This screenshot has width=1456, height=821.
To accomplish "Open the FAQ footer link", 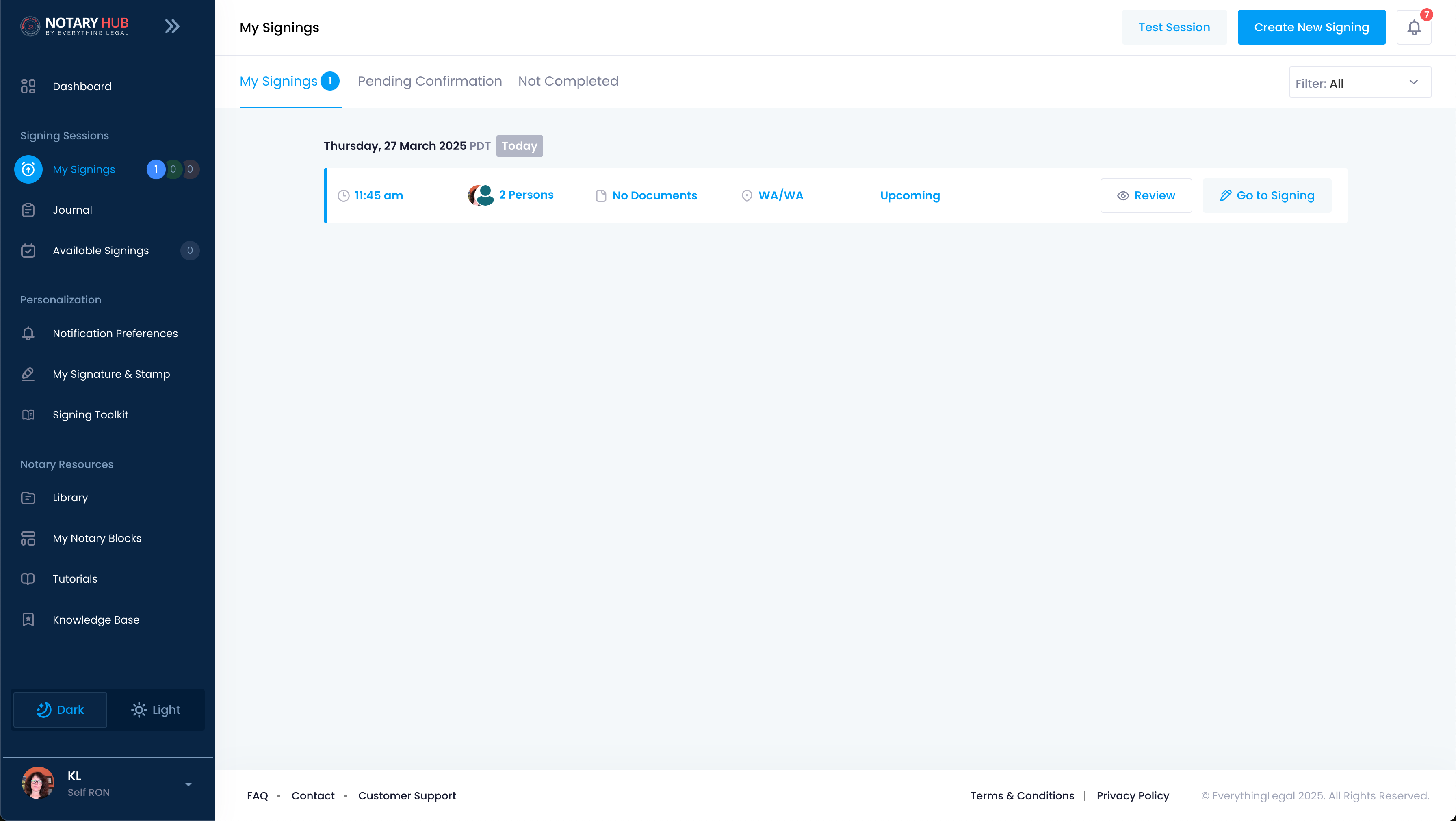I will coord(257,795).
